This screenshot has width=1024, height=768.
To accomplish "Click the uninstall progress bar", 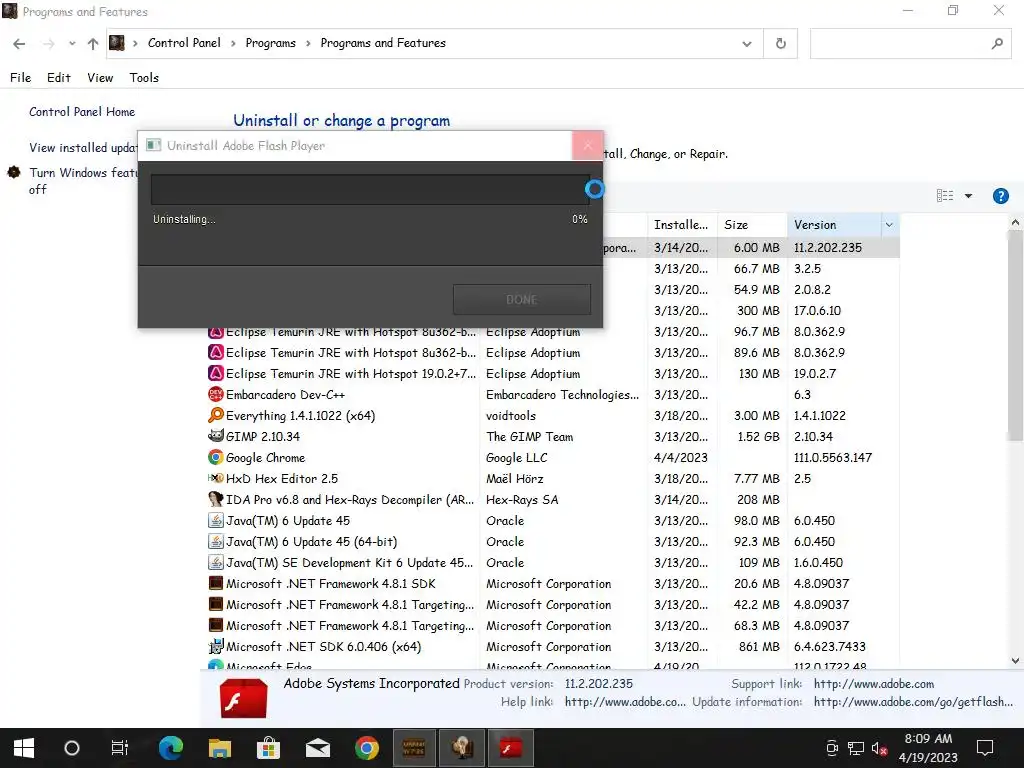I will (x=370, y=190).
